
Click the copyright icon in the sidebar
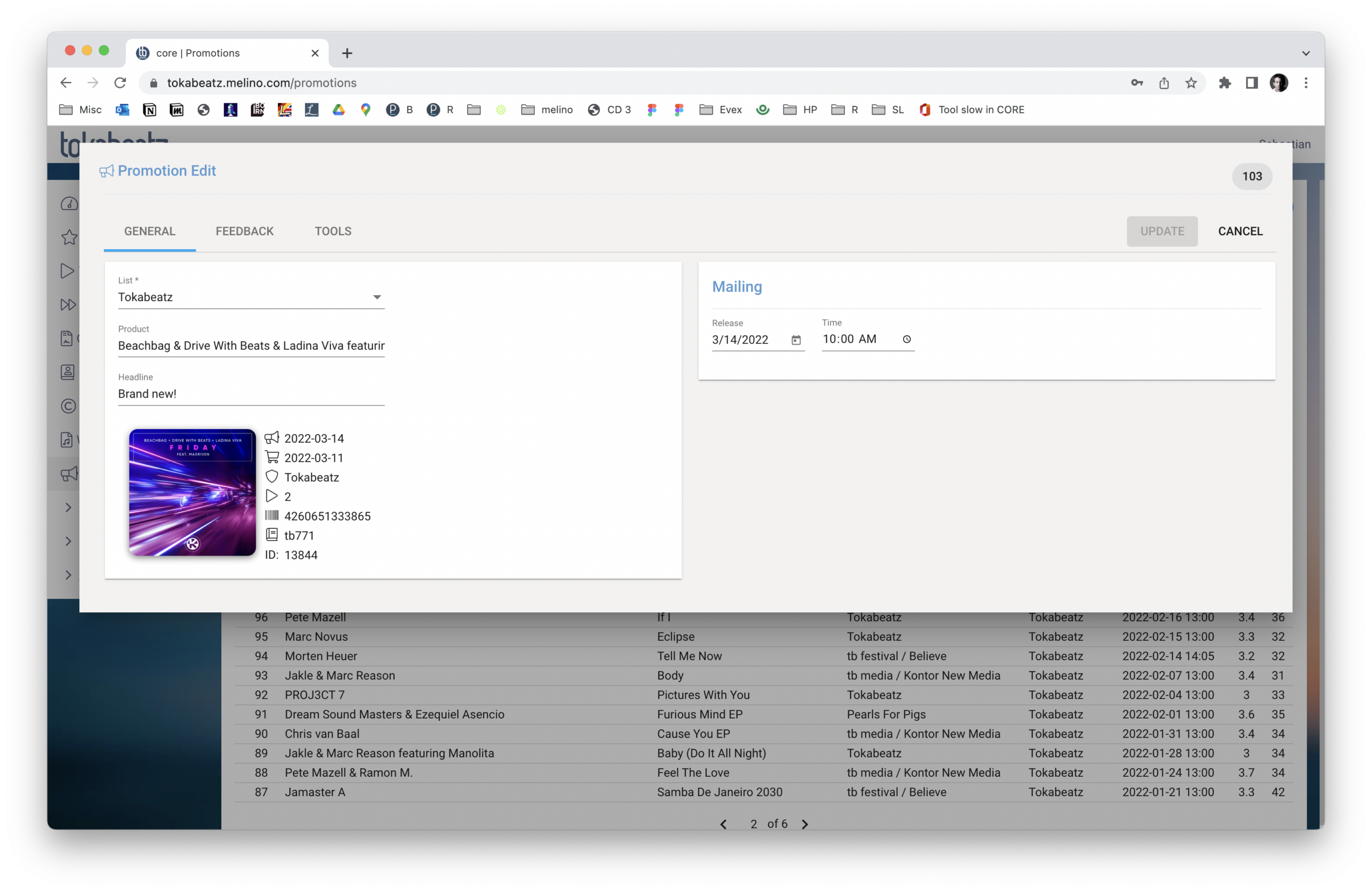tap(69, 406)
